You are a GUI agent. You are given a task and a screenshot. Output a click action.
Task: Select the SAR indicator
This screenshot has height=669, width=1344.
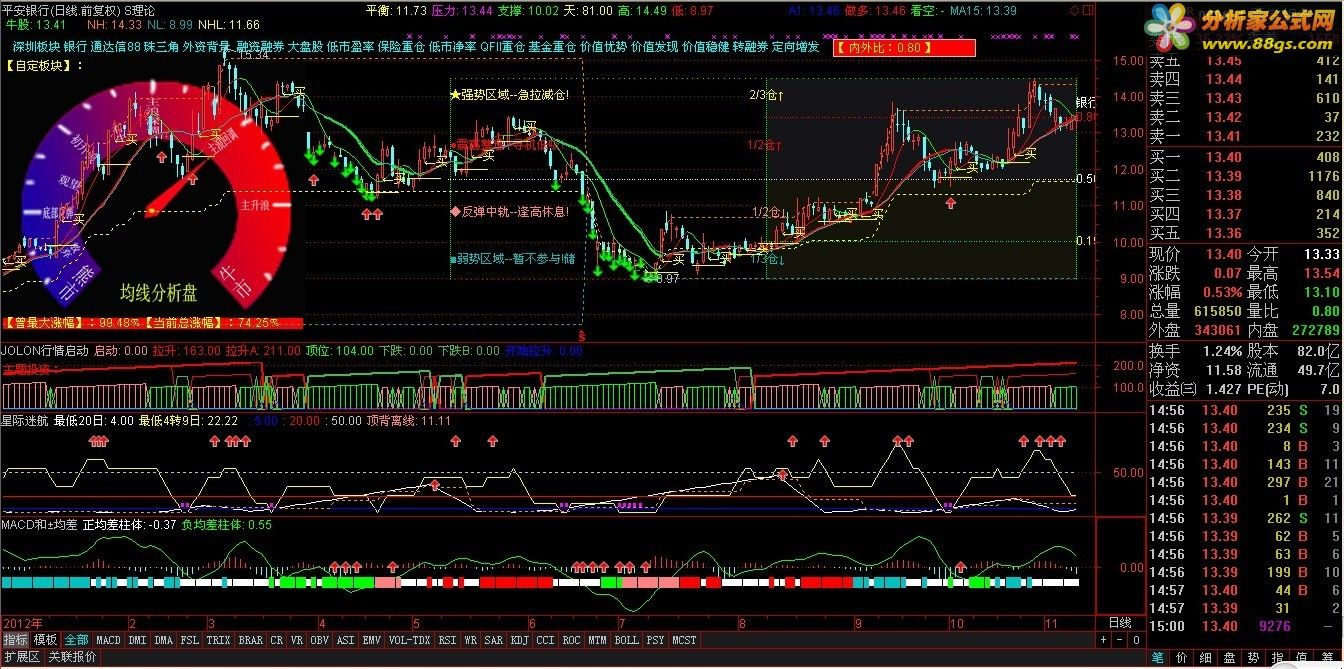pyautogui.click(x=494, y=640)
